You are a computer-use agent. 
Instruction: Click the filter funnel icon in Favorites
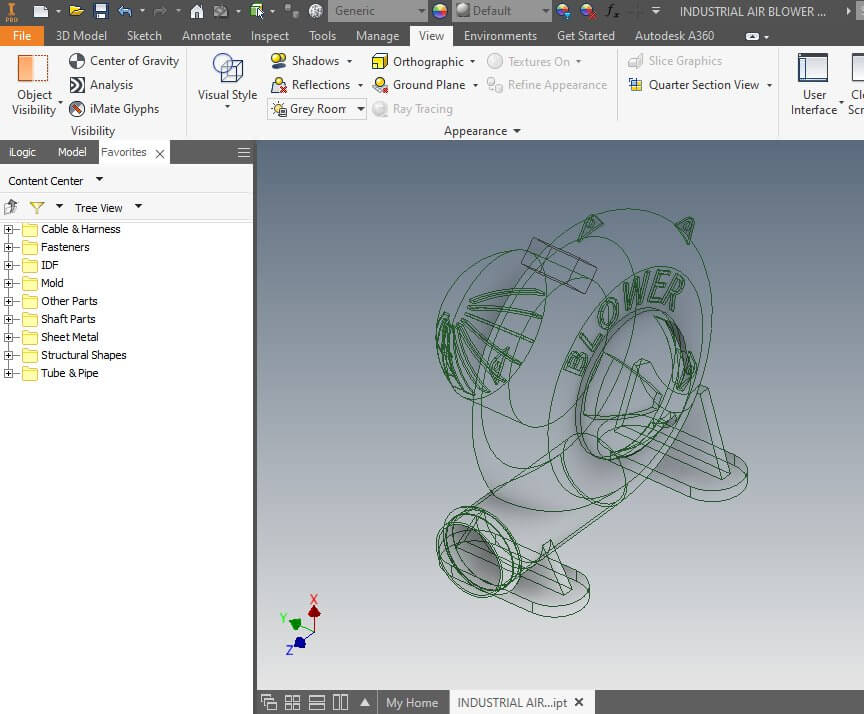click(37, 208)
